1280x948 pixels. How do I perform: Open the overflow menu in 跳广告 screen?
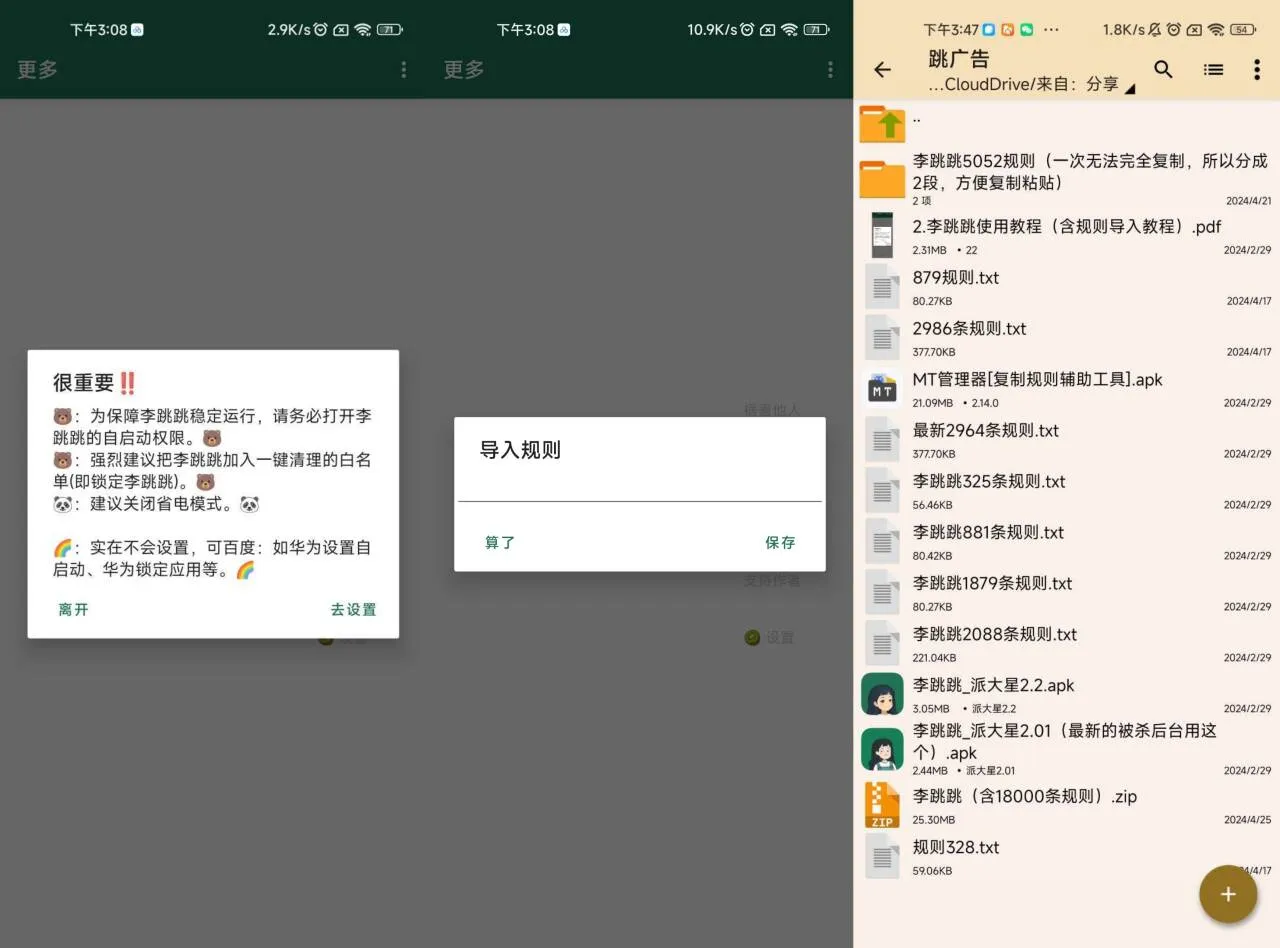[x=1257, y=70]
